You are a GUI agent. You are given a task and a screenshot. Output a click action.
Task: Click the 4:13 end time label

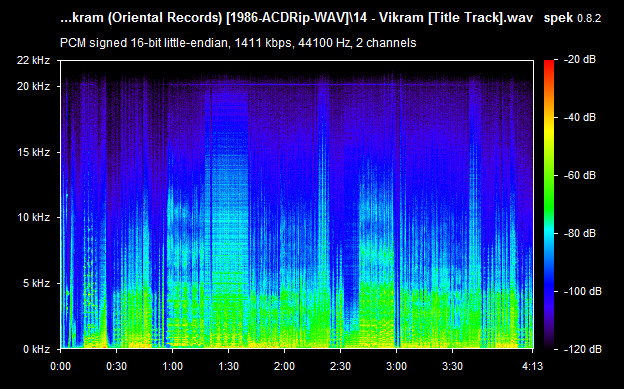click(x=532, y=366)
